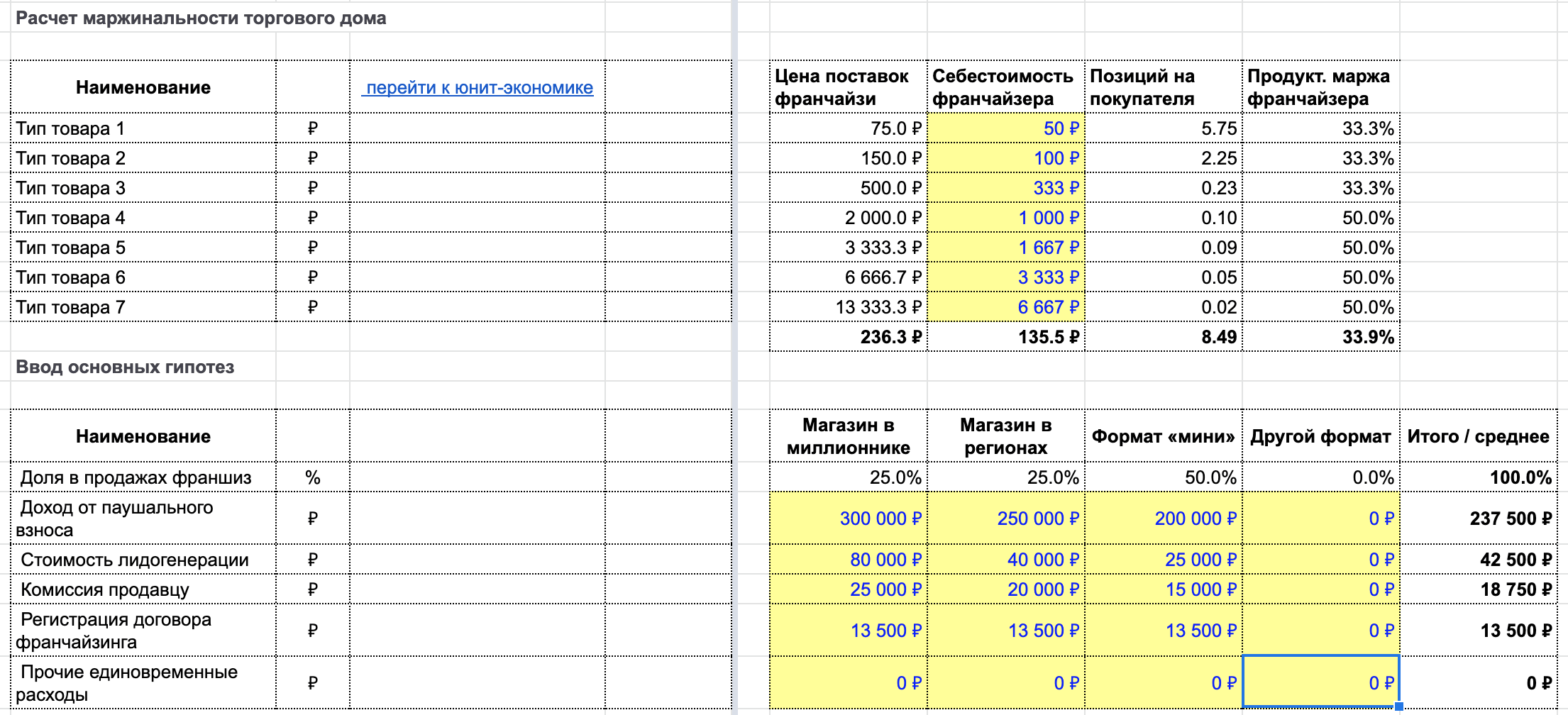This screenshot has width=1568, height=715.
Task: Click the 'Формат «мини»' column header
Action: 1164,436
